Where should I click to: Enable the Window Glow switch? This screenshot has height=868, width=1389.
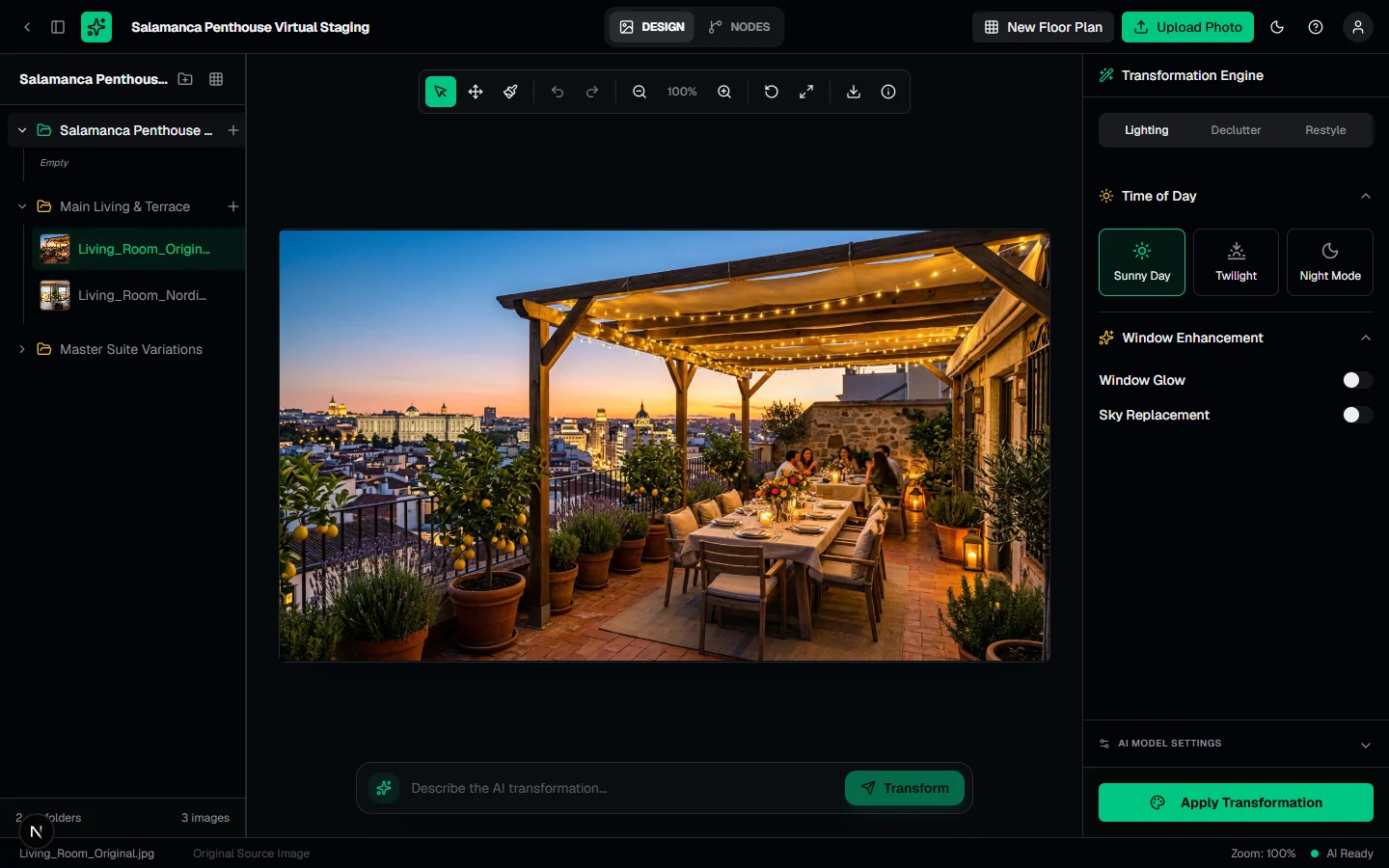click(1357, 380)
